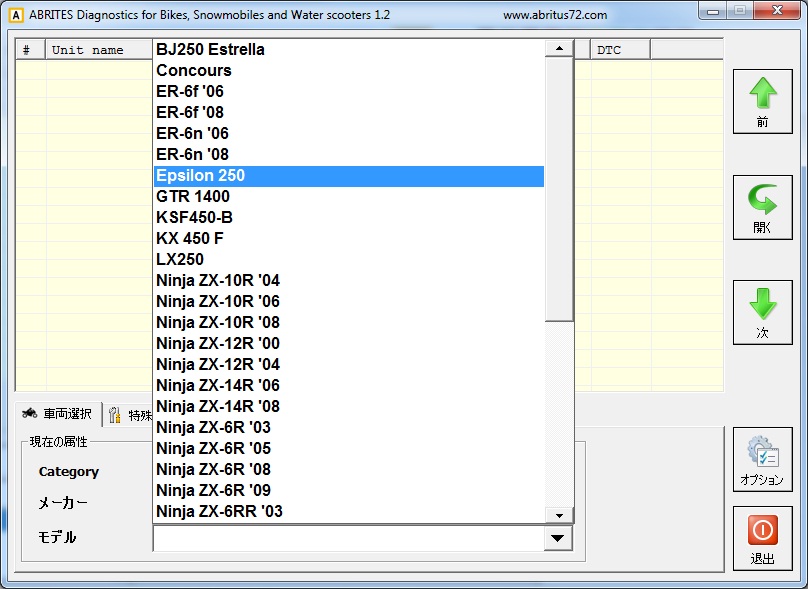Click the red exit (退出) power button
The width and height of the screenshot is (808, 589).
tap(763, 538)
